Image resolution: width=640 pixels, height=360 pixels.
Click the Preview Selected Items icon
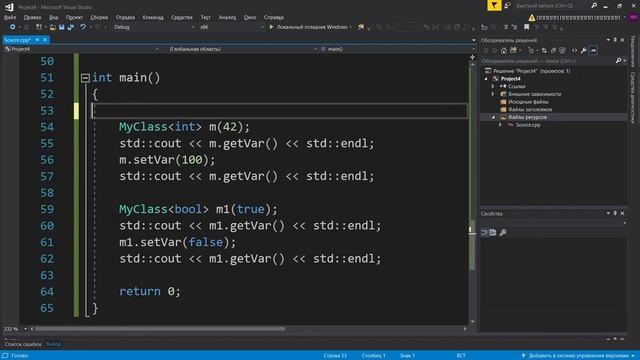[593, 50]
